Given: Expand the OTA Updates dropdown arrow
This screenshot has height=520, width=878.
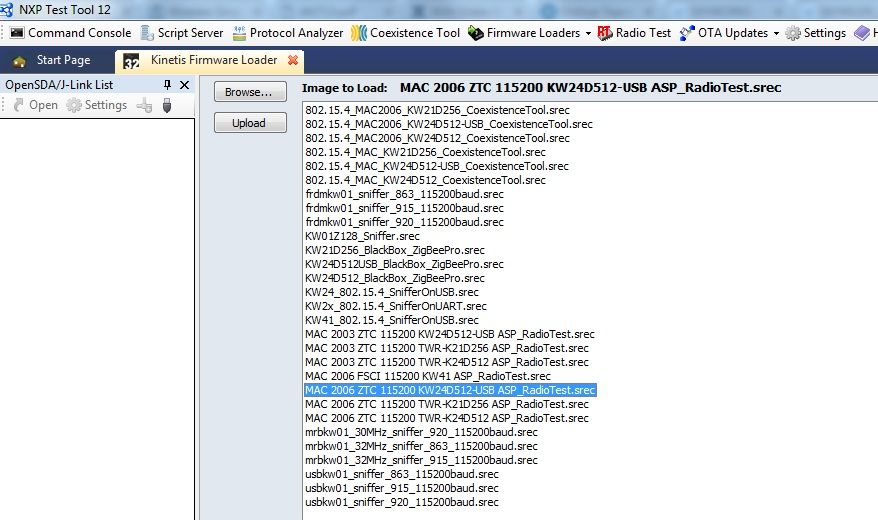Looking at the screenshot, I should (x=776, y=34).
